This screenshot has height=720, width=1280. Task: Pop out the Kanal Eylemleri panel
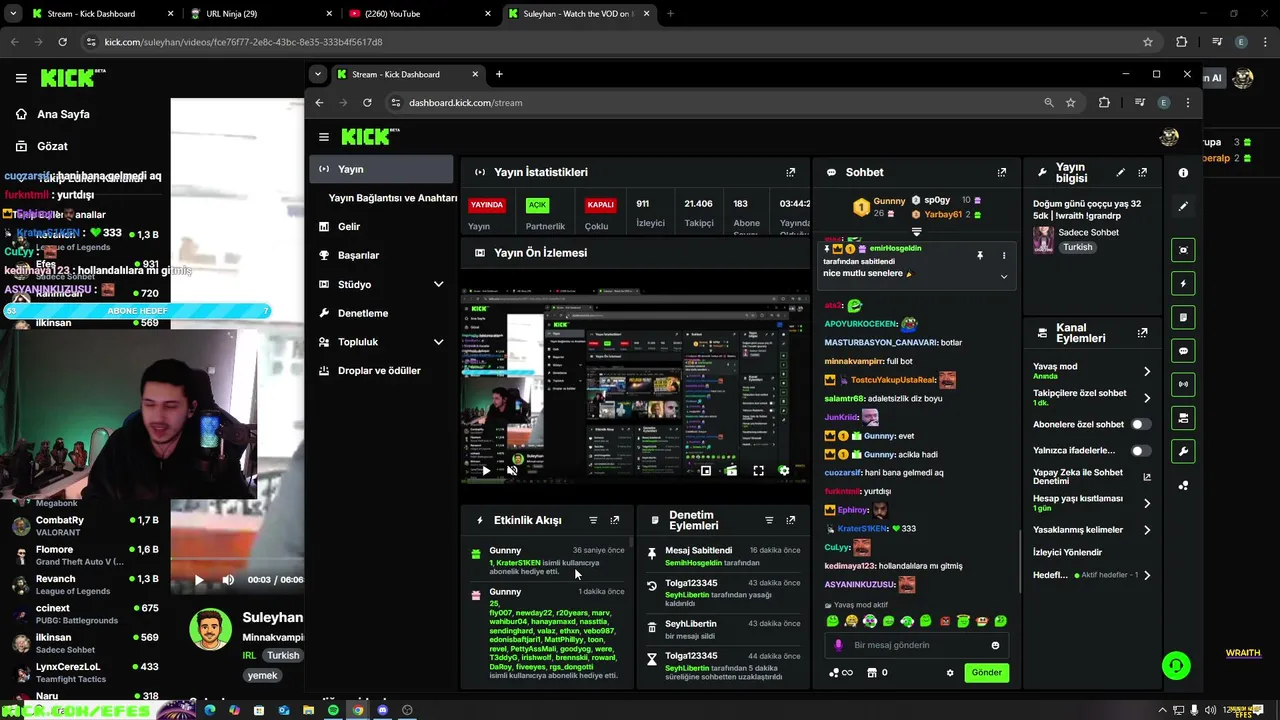(x=1142, y=332)
